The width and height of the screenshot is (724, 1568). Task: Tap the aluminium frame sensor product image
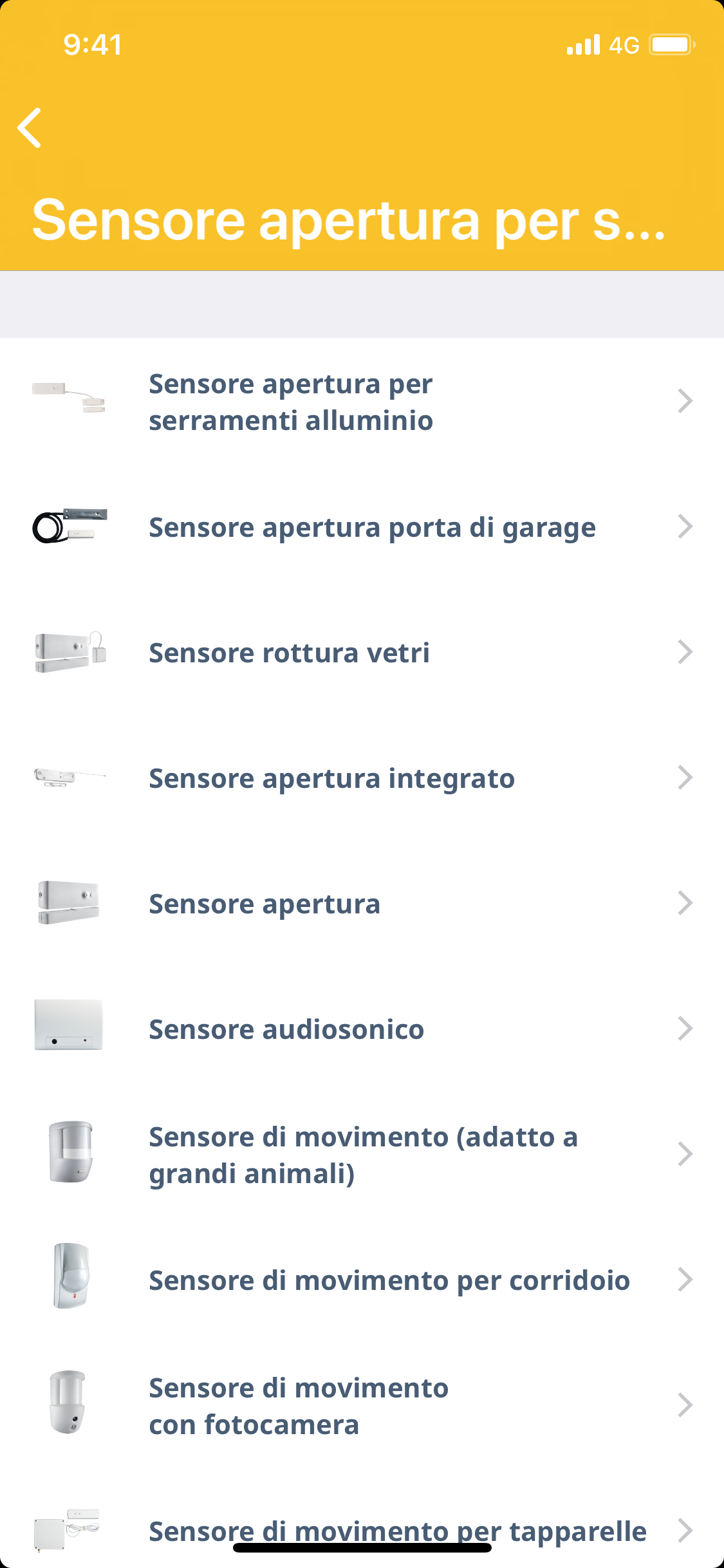point(69,397)
